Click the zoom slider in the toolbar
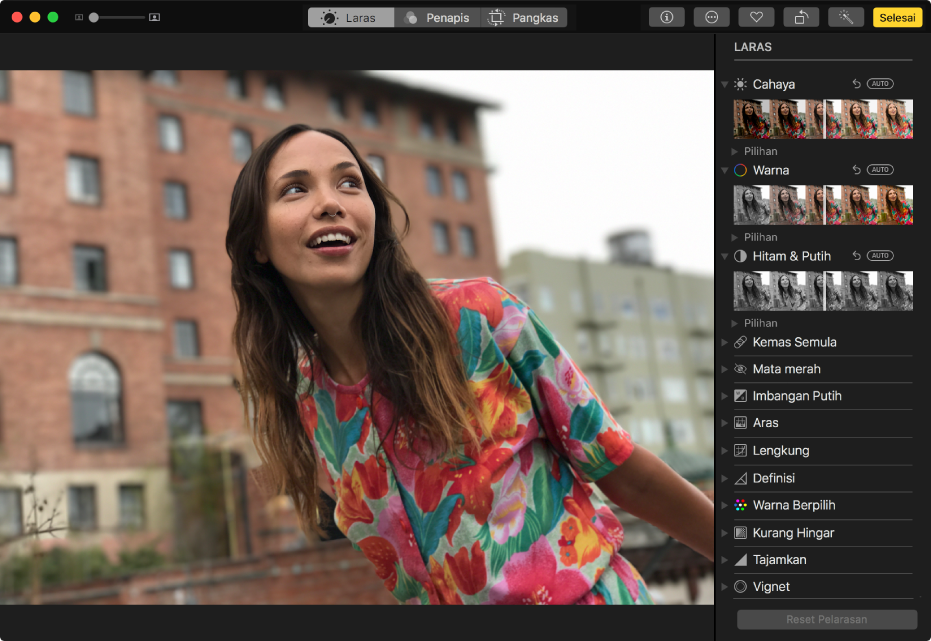This screenshot has width=931, height=641. coord(116,18)
